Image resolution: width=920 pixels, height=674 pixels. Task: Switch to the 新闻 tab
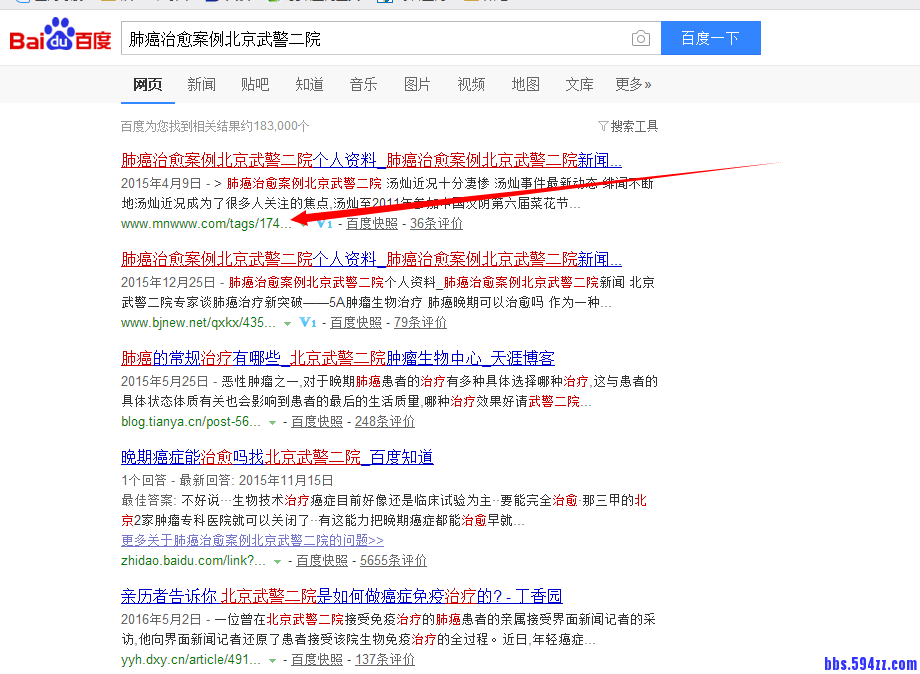(201, 85)
